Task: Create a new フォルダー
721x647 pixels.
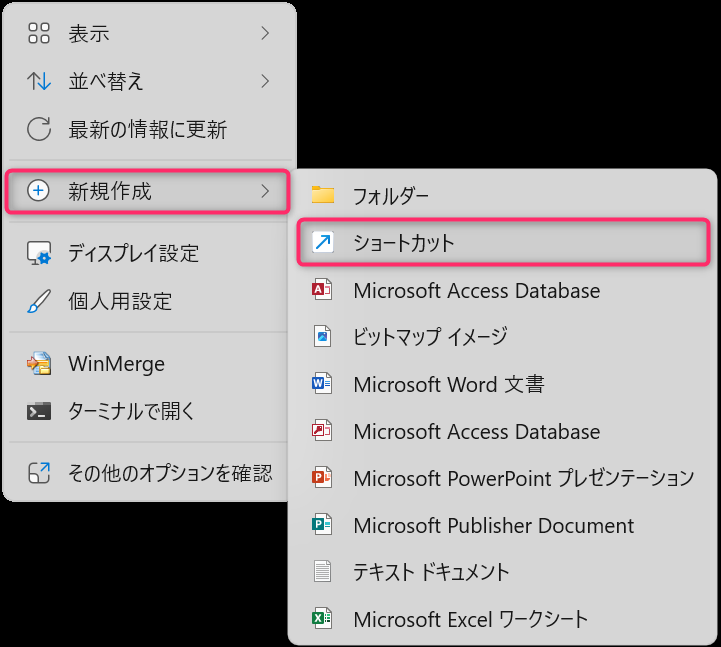Action: tap(504, 195)
